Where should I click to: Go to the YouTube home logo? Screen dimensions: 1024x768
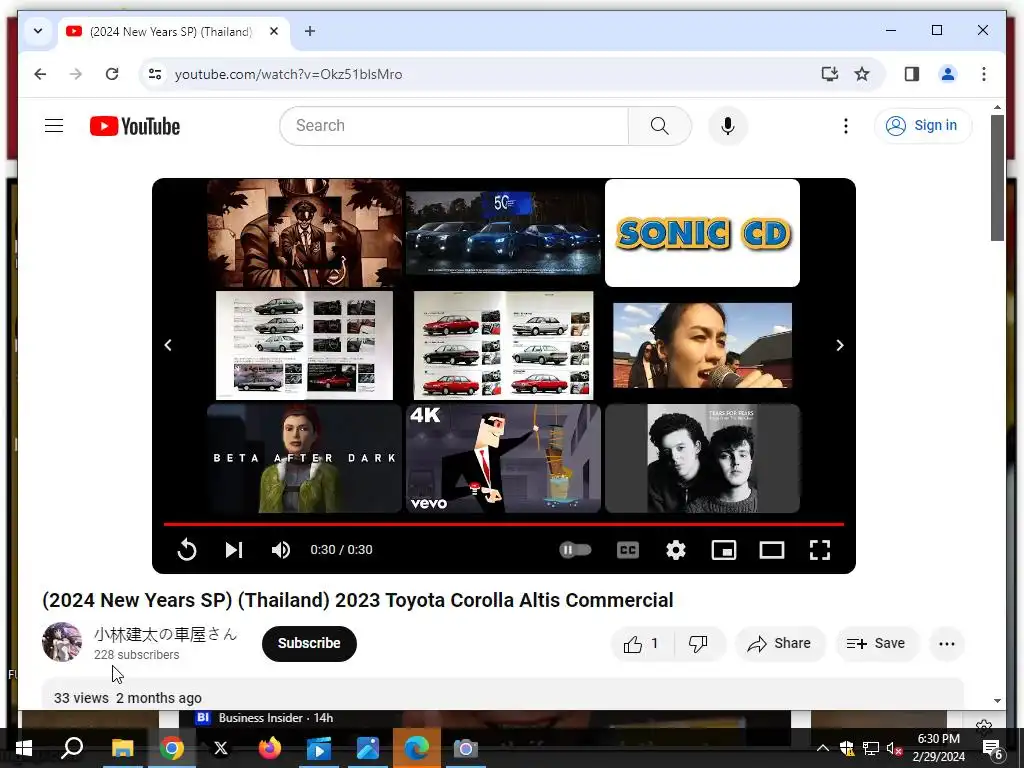pos(135,126)
